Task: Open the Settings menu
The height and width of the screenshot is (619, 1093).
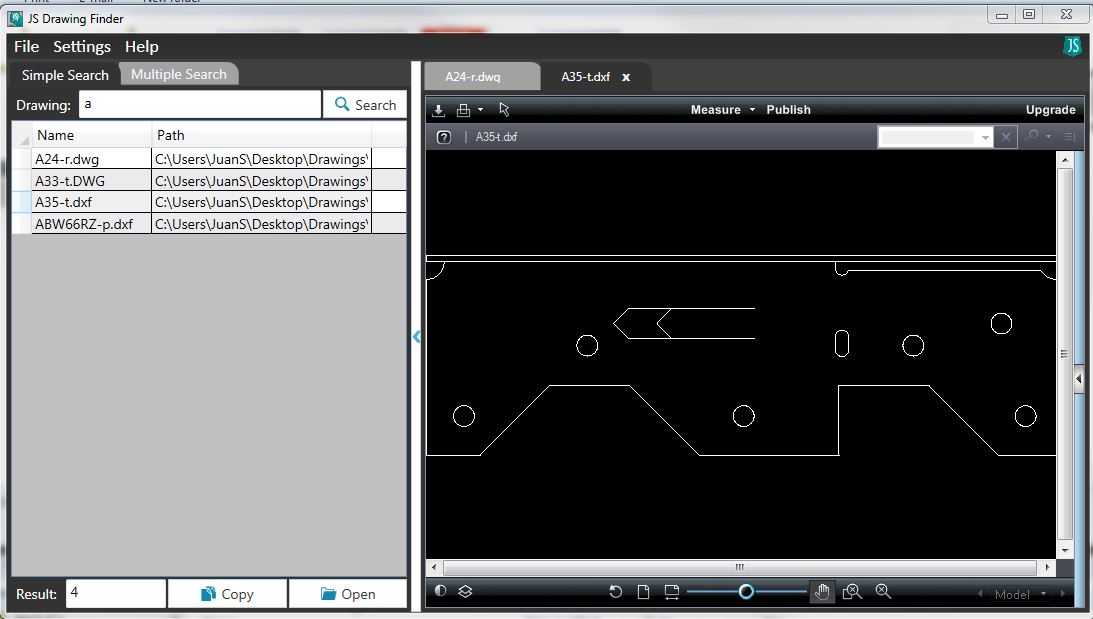Action: 82,47
